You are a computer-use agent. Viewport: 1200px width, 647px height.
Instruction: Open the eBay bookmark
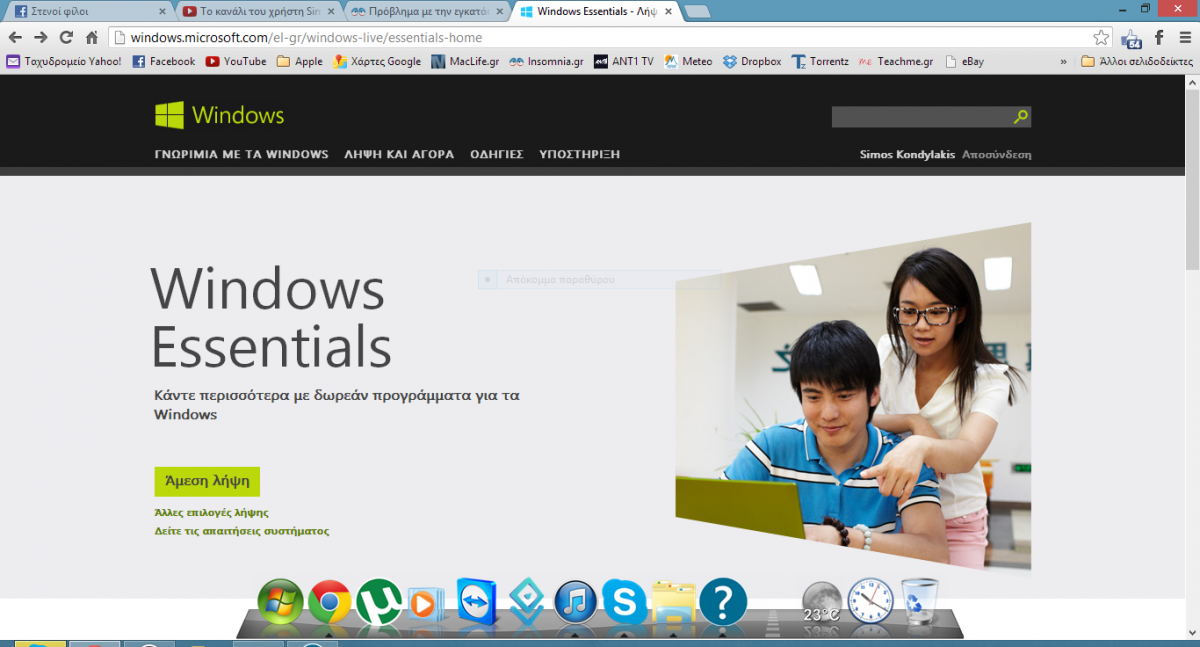click(x=965, y=61)
